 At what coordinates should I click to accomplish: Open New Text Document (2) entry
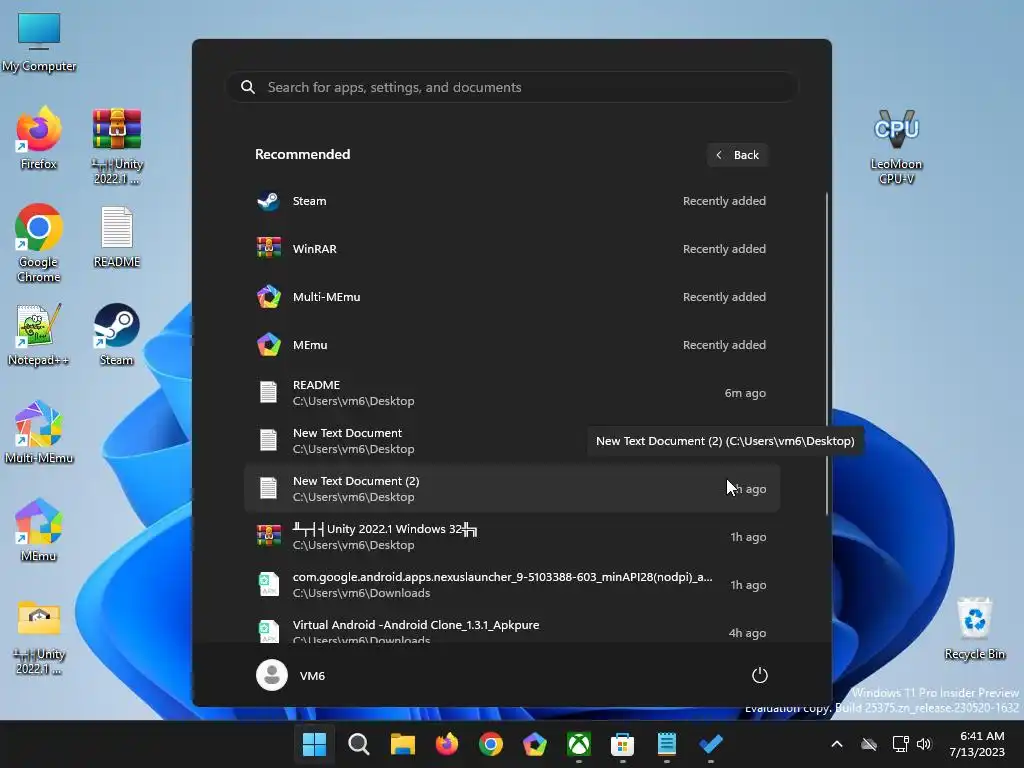point(511,488)
